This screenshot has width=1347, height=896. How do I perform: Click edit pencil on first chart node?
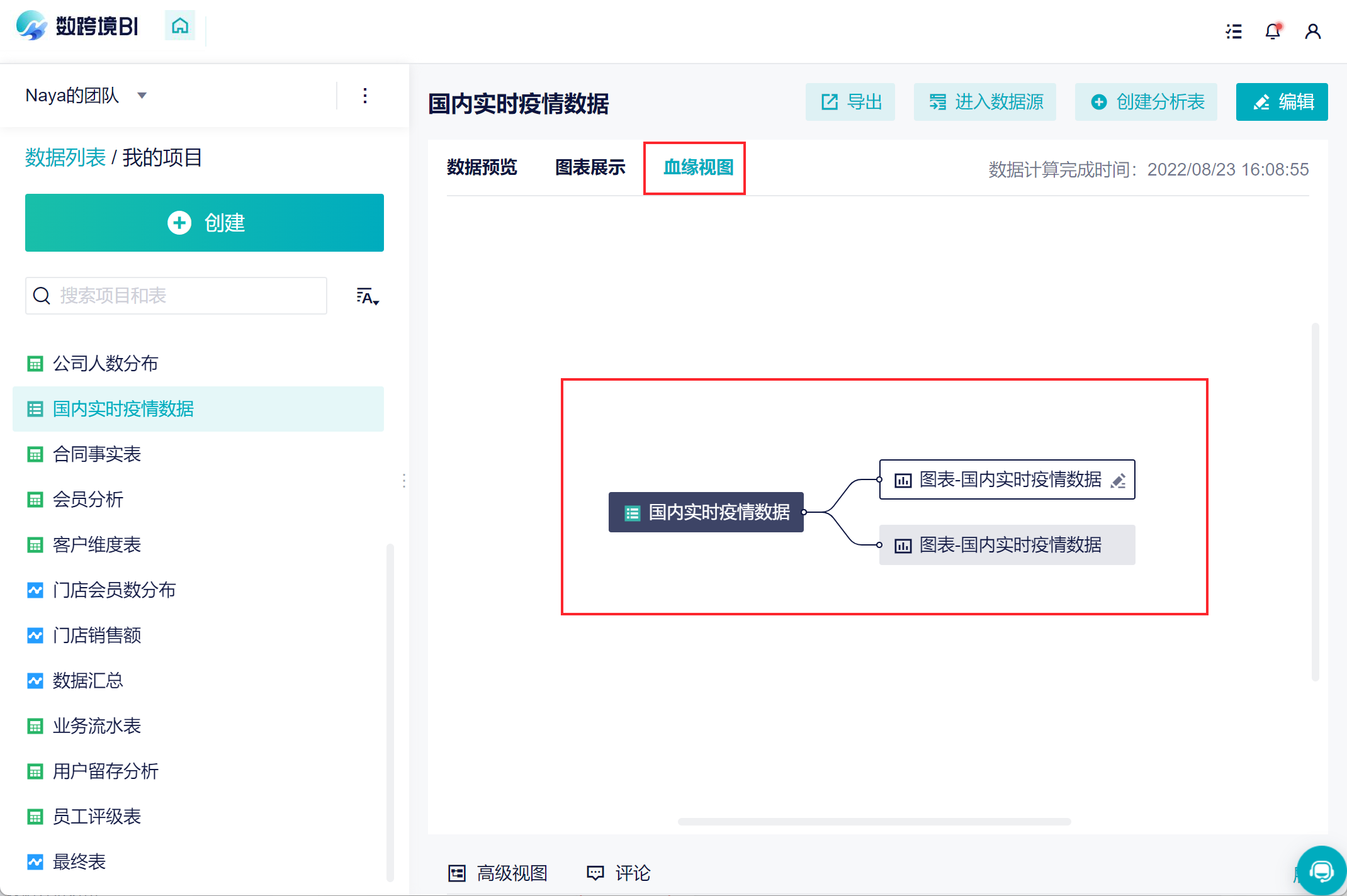click(1119, 480)
